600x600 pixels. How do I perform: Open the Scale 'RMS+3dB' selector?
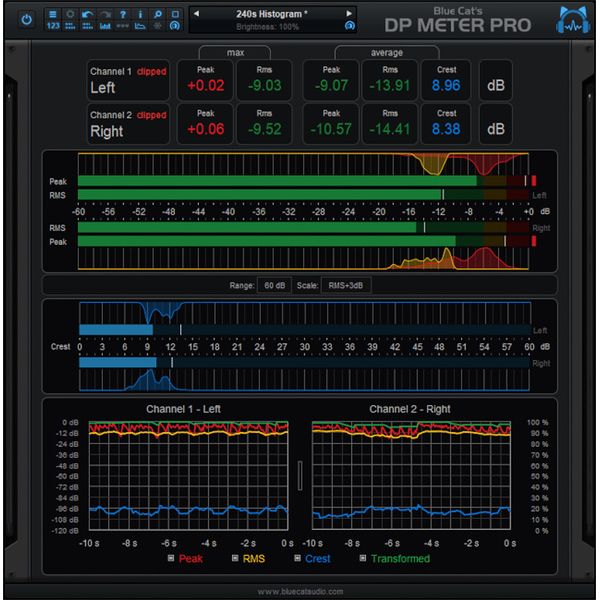tap(346, 285)
